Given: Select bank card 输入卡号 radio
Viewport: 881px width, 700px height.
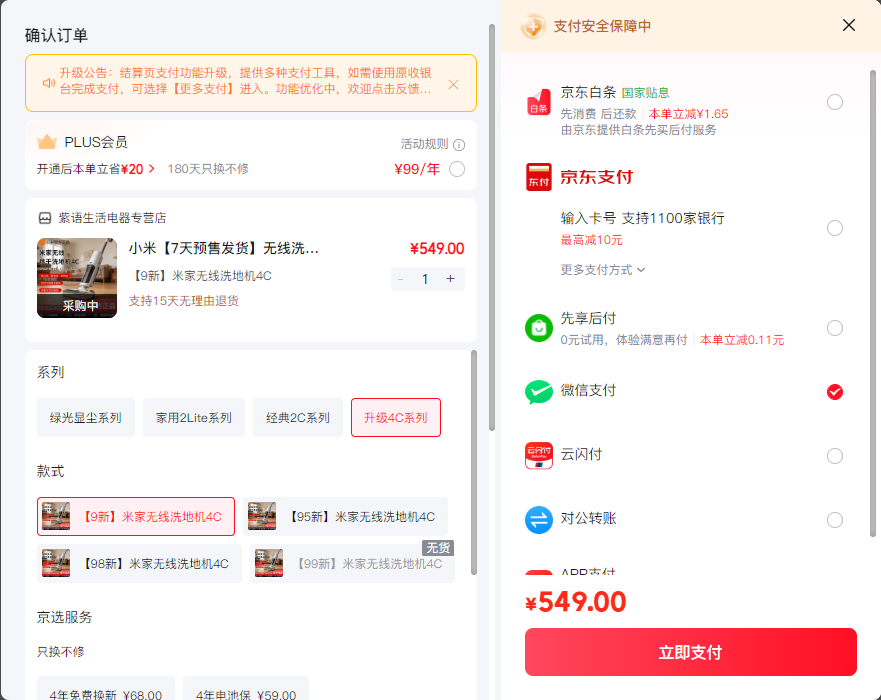Looking at the screenshot, I should point(834,228).
